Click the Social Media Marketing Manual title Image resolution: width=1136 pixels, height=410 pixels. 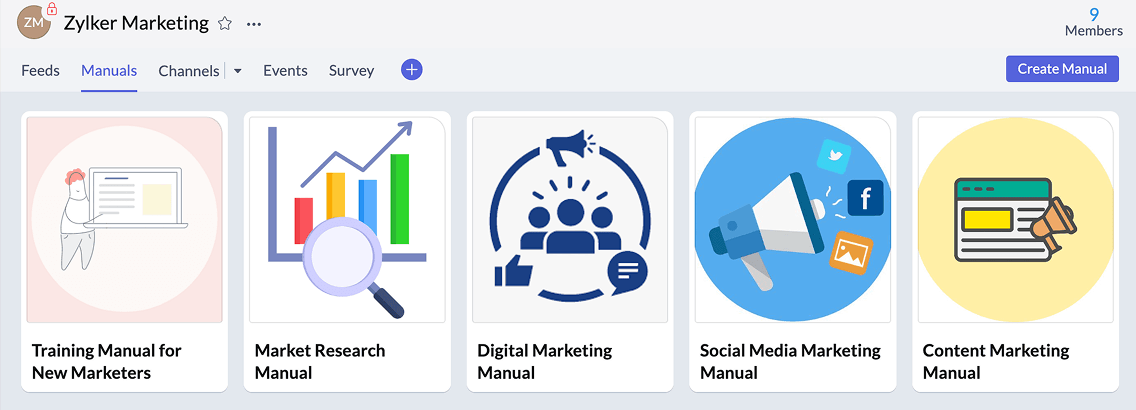click(790, 361)
